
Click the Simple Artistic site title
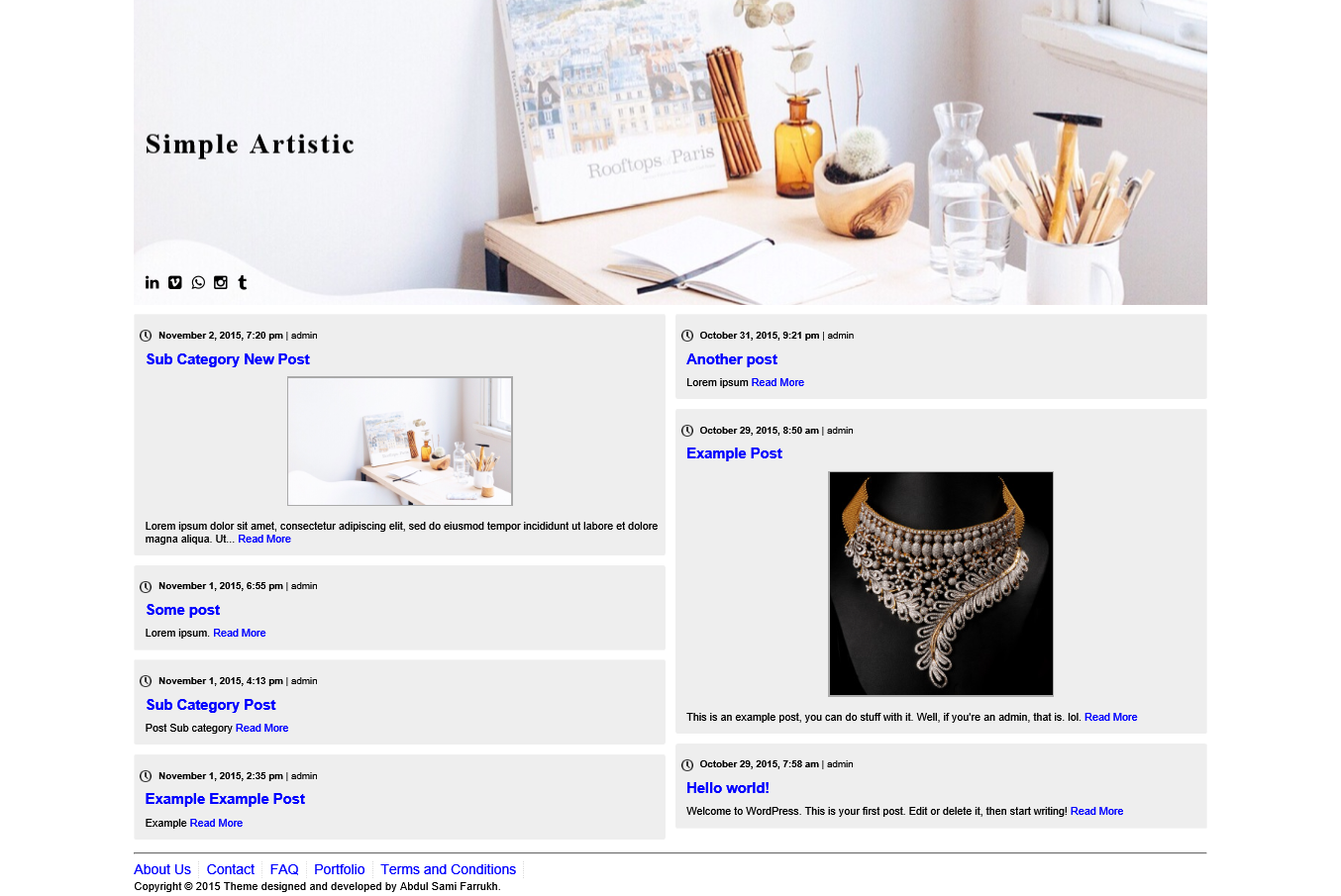click(x=250, y=145)
